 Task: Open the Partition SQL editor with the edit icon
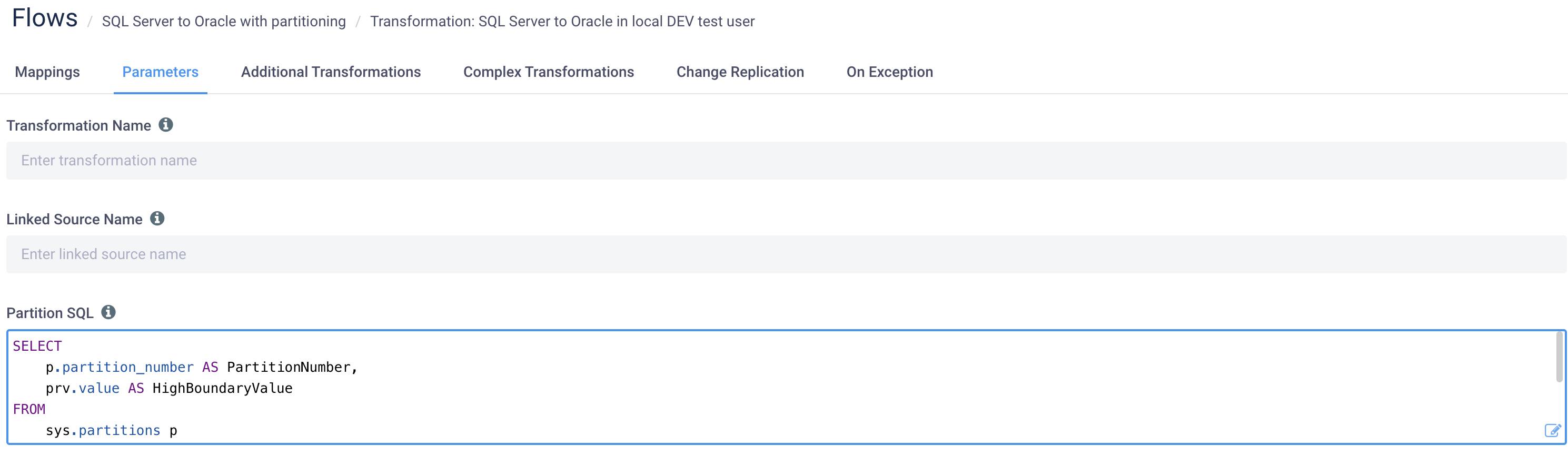click(1553, 431)
